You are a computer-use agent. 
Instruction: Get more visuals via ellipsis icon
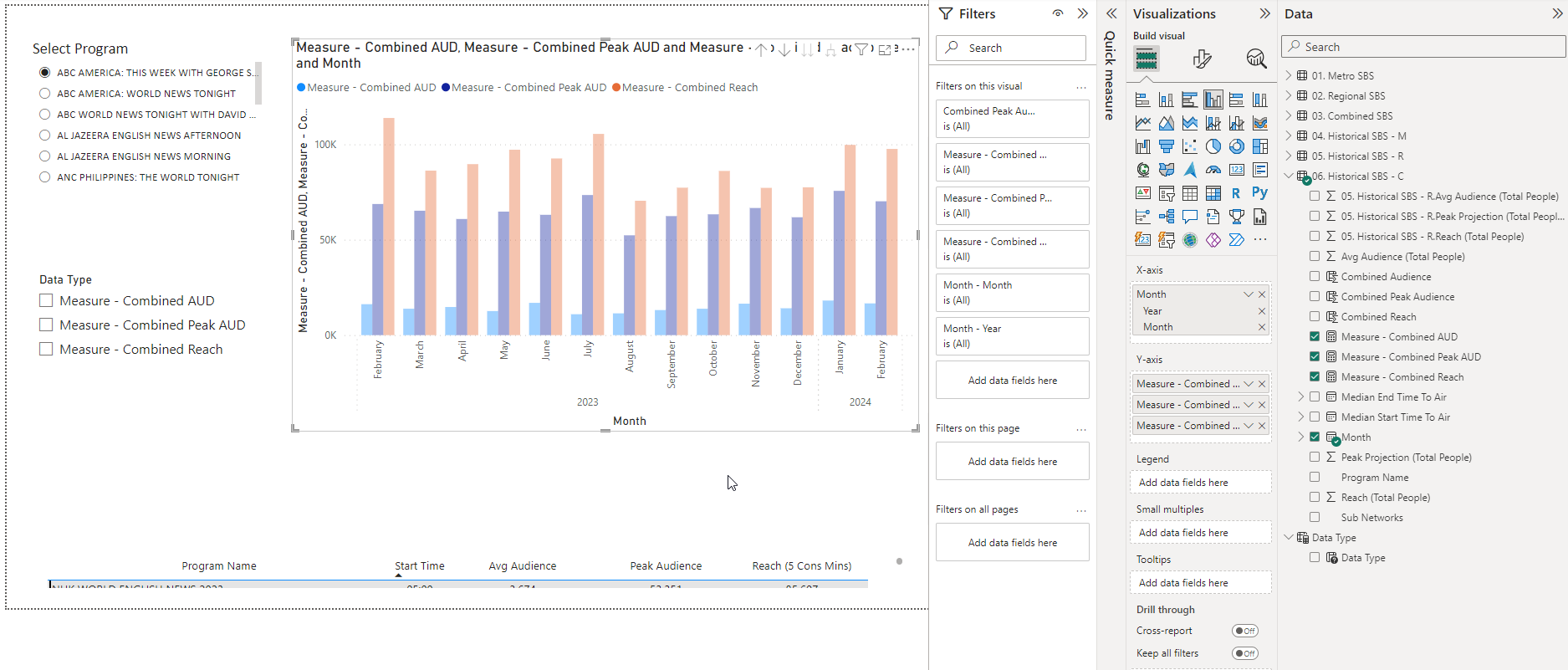click(1260, 240)
